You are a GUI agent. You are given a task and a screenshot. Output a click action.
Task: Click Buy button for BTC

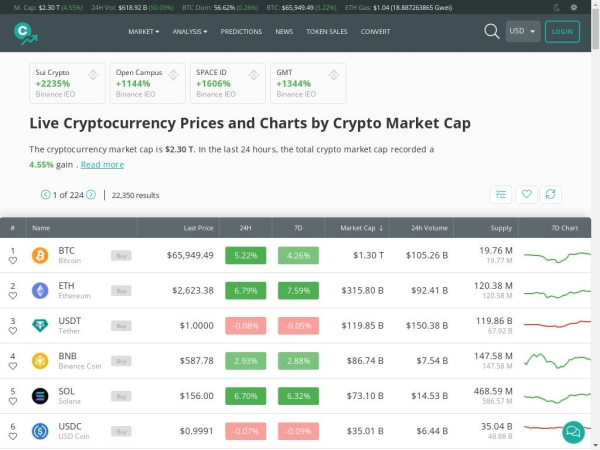click(x=121, y=256)
